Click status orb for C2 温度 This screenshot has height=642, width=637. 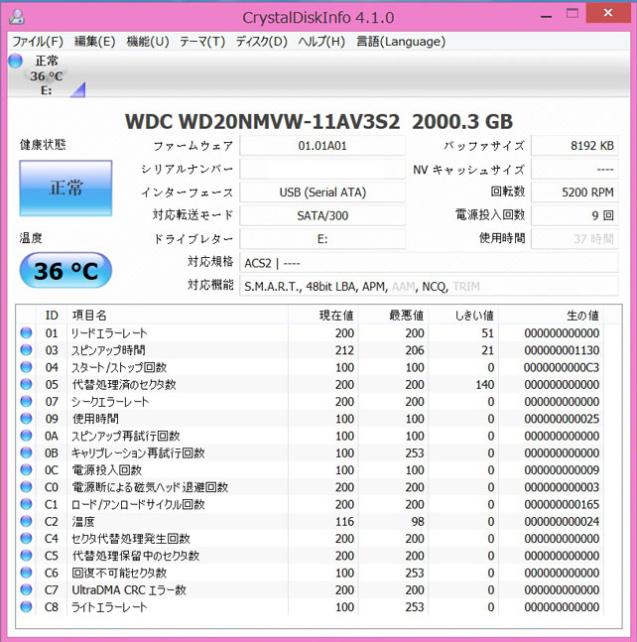coord(26,521)
